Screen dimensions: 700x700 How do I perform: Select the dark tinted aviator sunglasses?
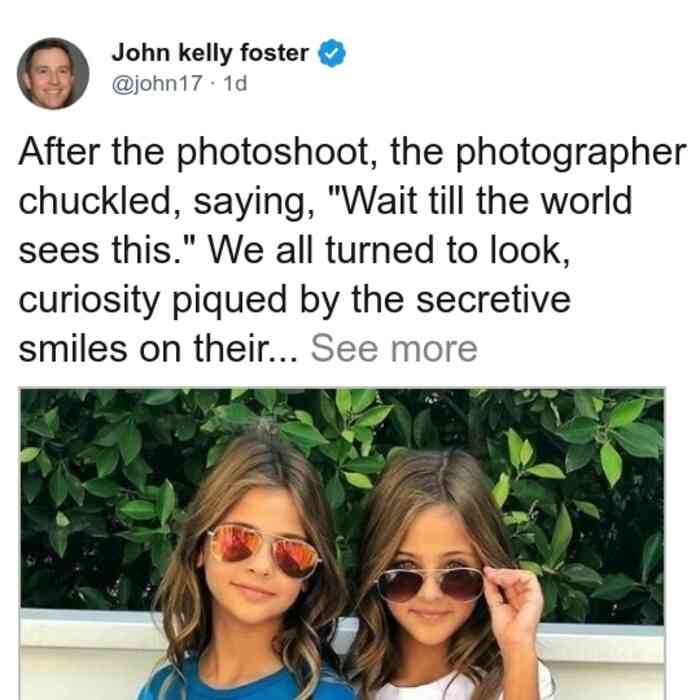point(429,584)
